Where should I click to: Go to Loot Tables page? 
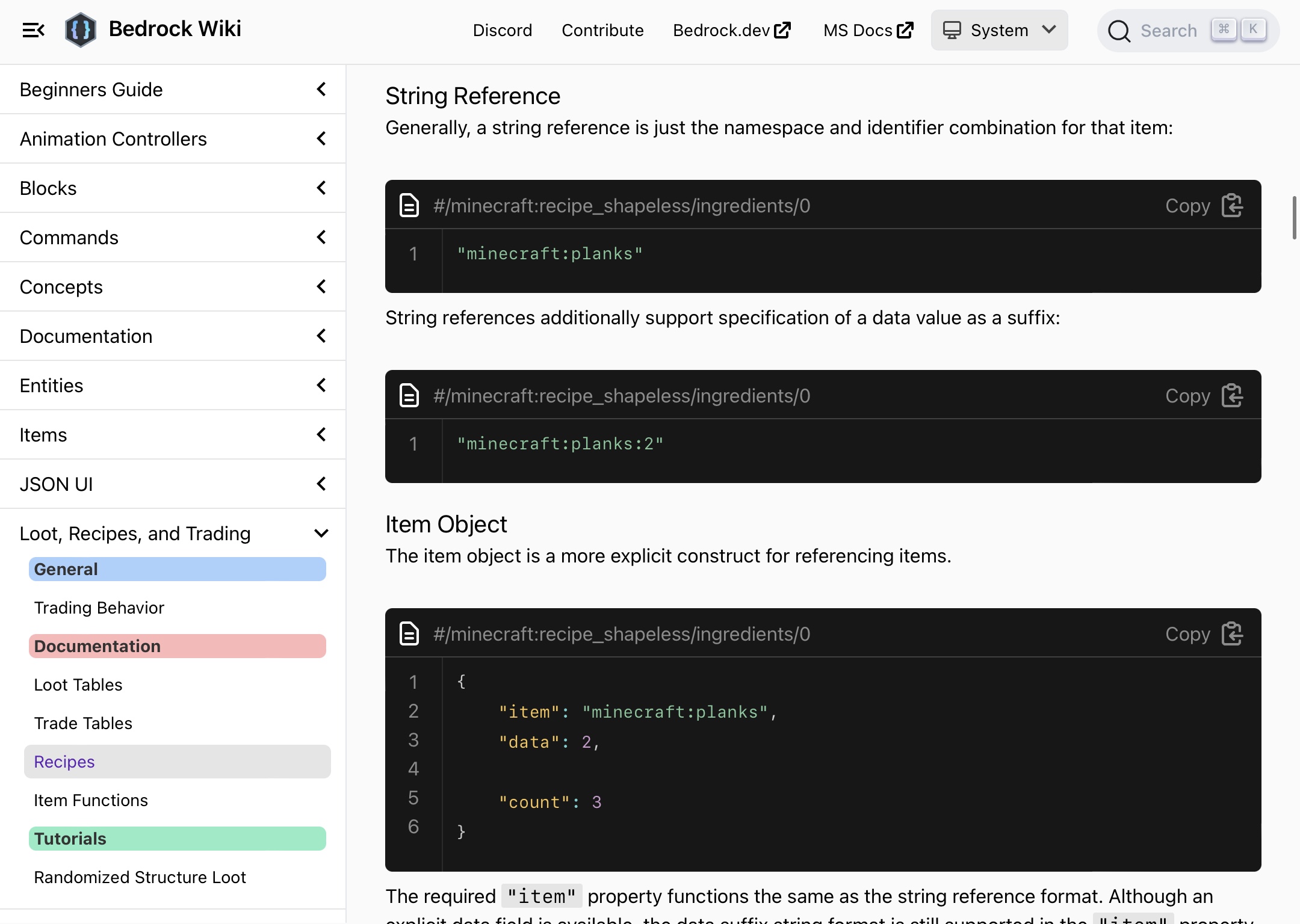tap(78, 685)
